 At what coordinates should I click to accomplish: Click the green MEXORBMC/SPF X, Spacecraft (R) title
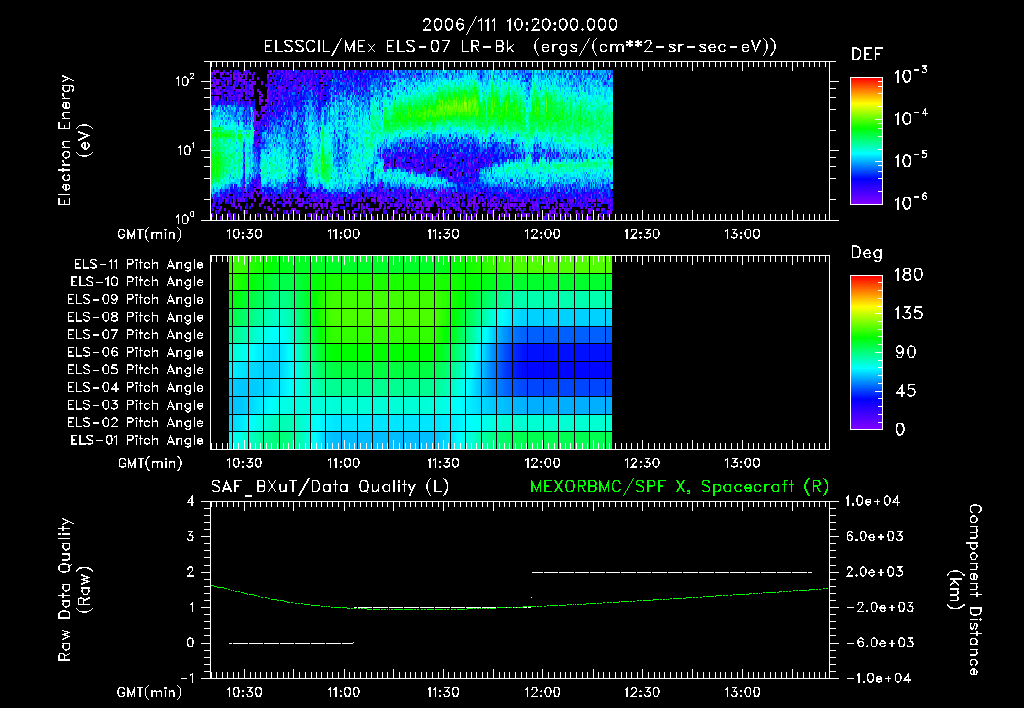click(679, 487)
